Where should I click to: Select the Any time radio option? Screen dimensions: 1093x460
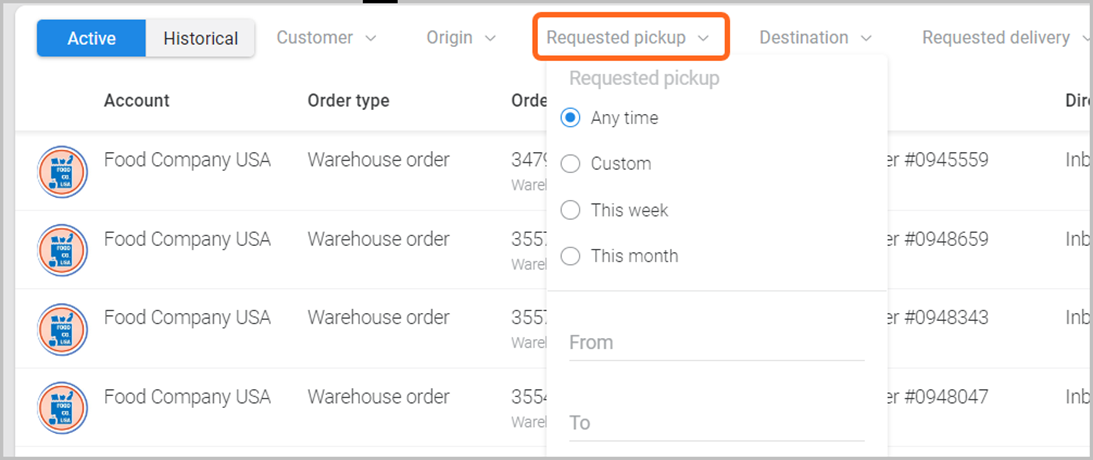[571, 118]
